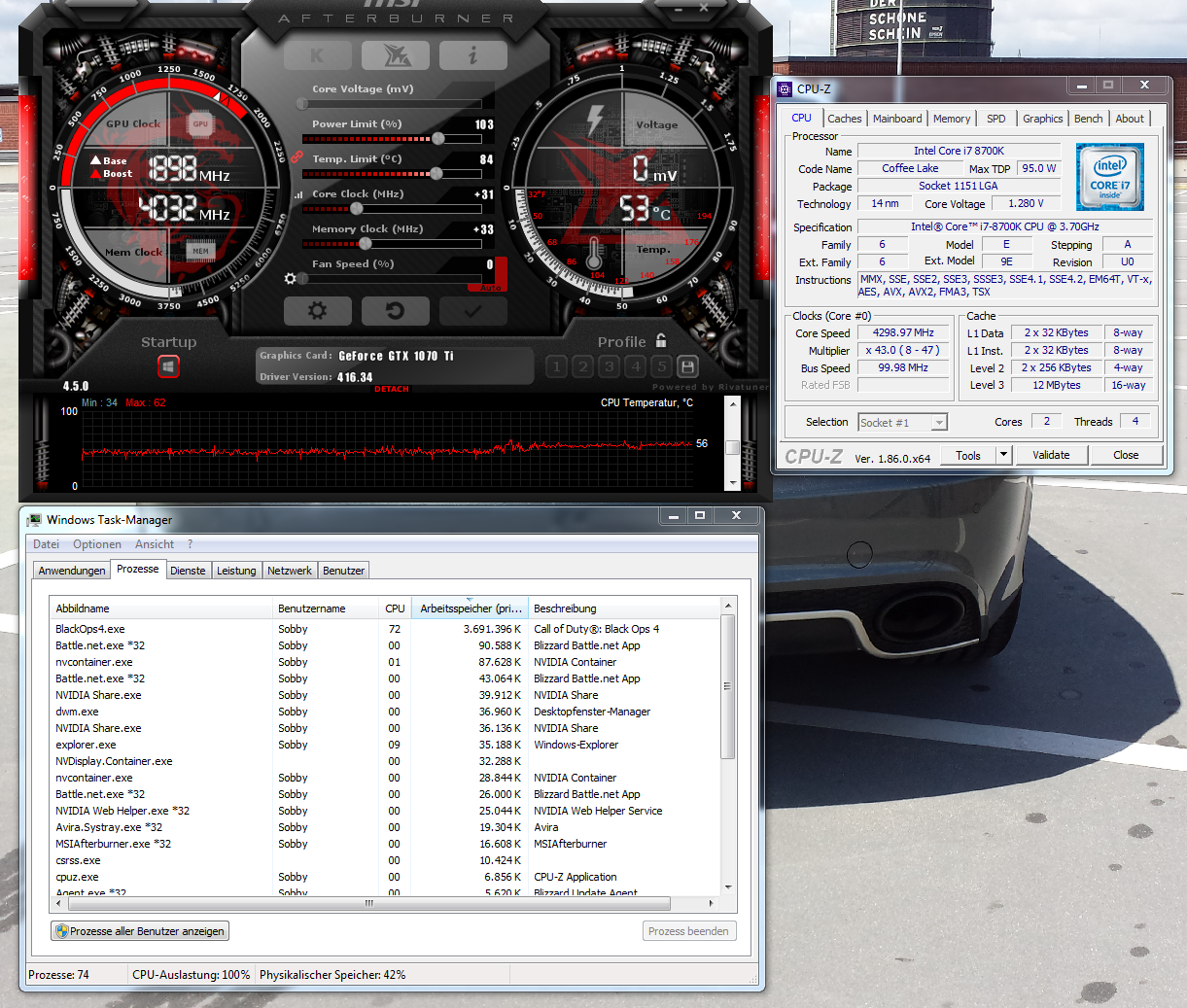
Task: Click DETACH under the Afterburner panel
Action: click(392, 389)
